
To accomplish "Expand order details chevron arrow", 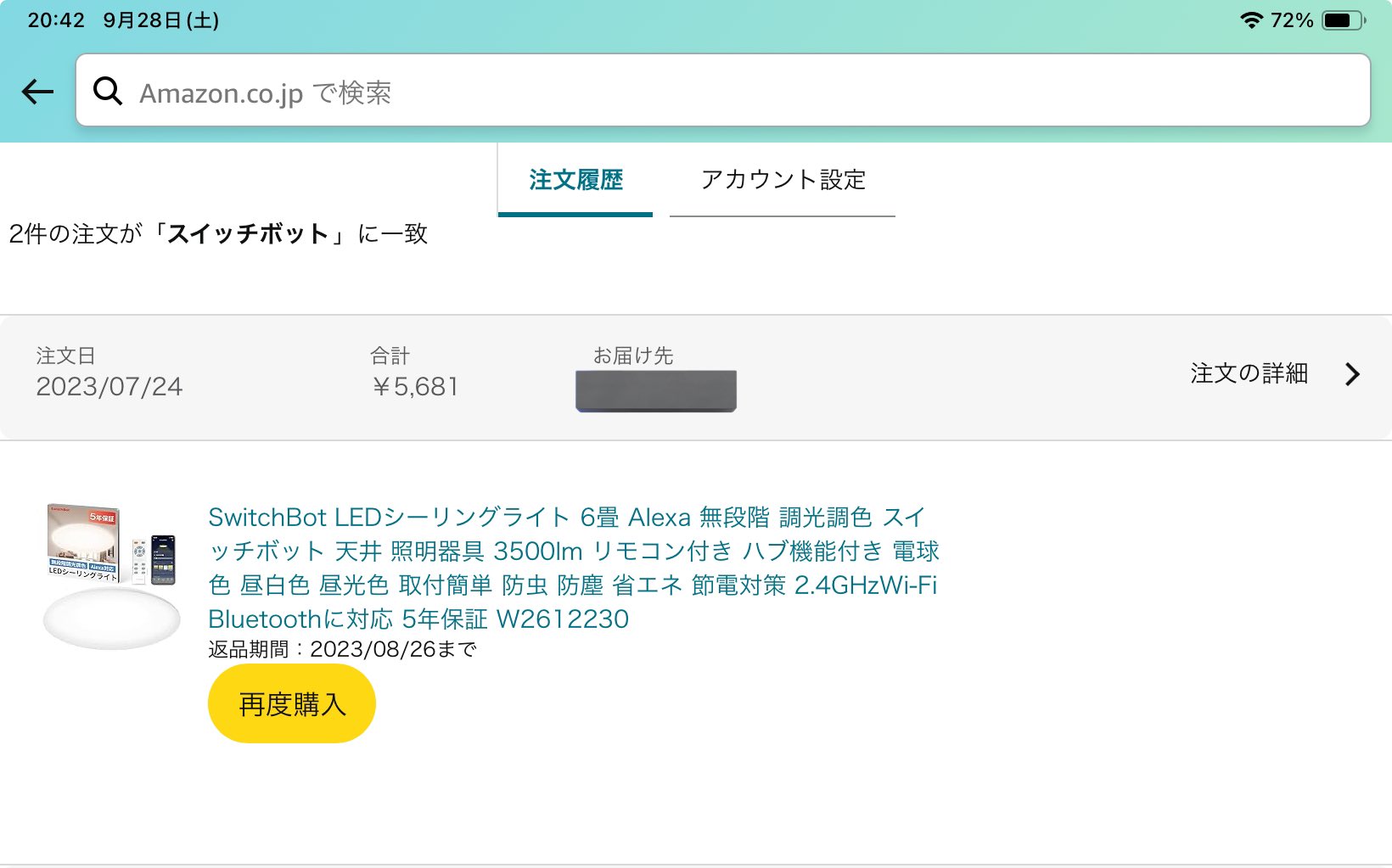I will tap(1353, 374).
